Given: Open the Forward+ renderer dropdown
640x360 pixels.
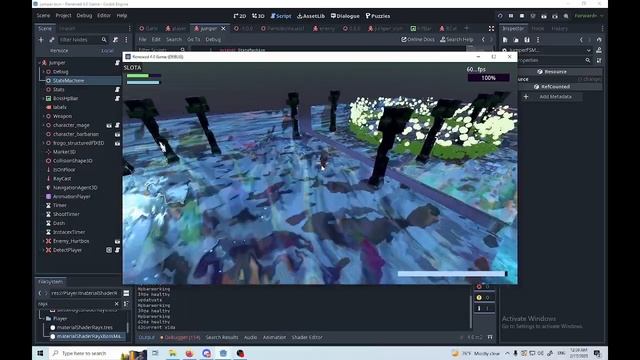Looking at the screenshot, I should coord(589,16).
